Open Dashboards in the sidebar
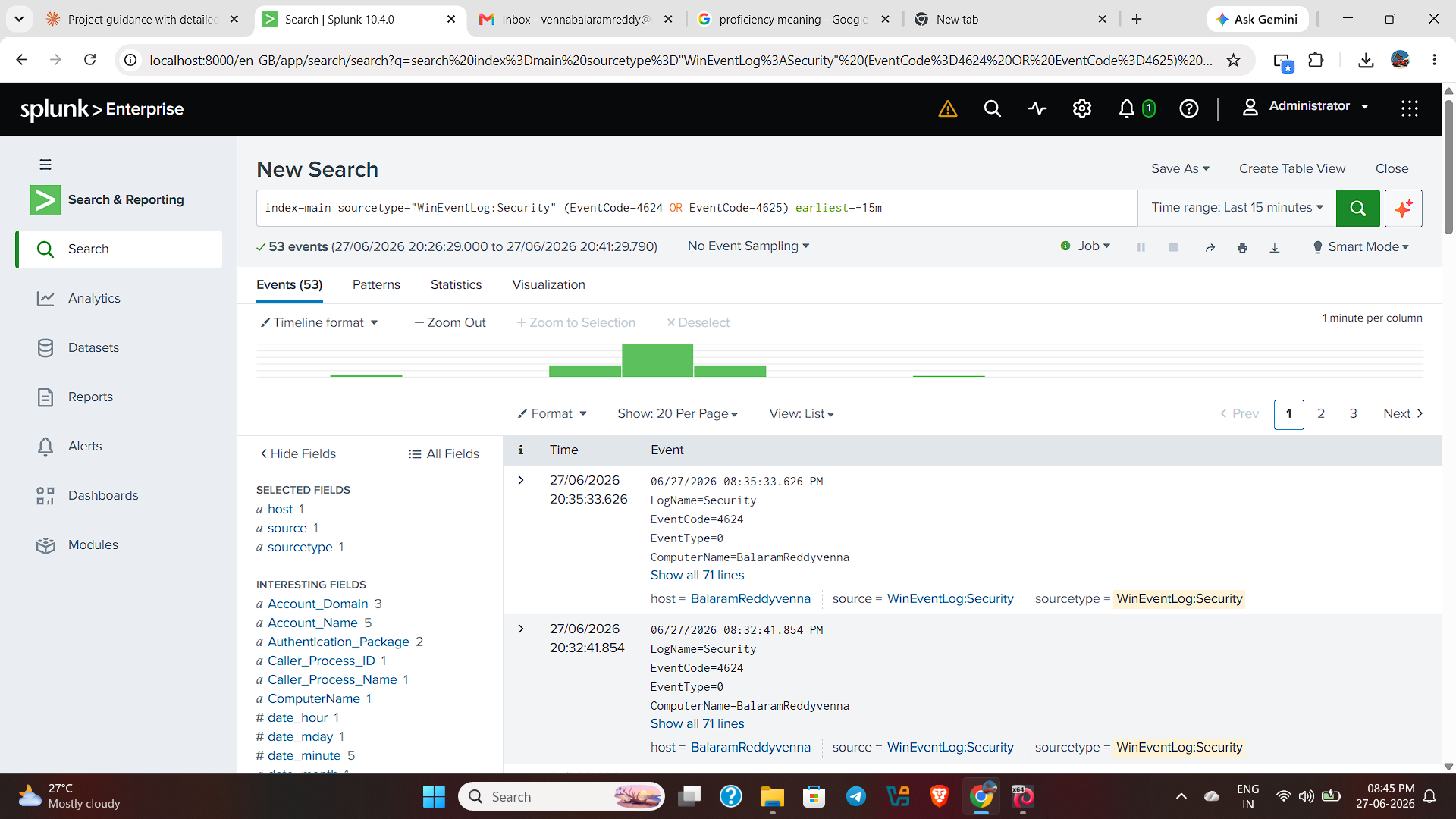 (103, 495)
